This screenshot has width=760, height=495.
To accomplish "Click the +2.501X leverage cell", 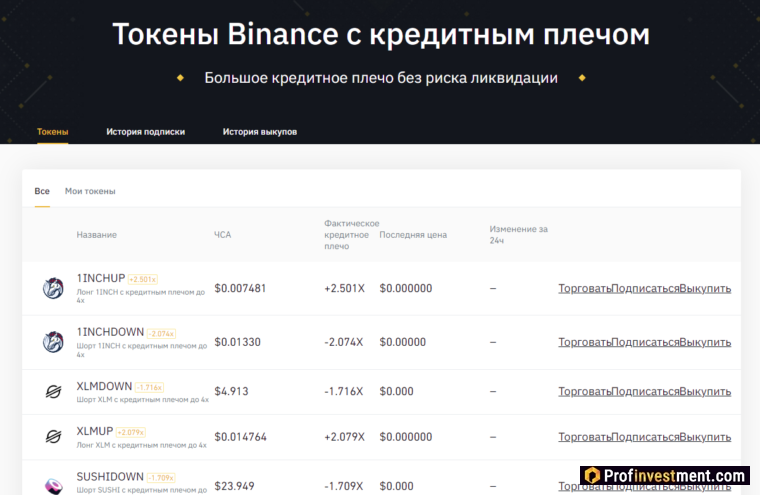I will pyautogui.click(x=344, y=288).
